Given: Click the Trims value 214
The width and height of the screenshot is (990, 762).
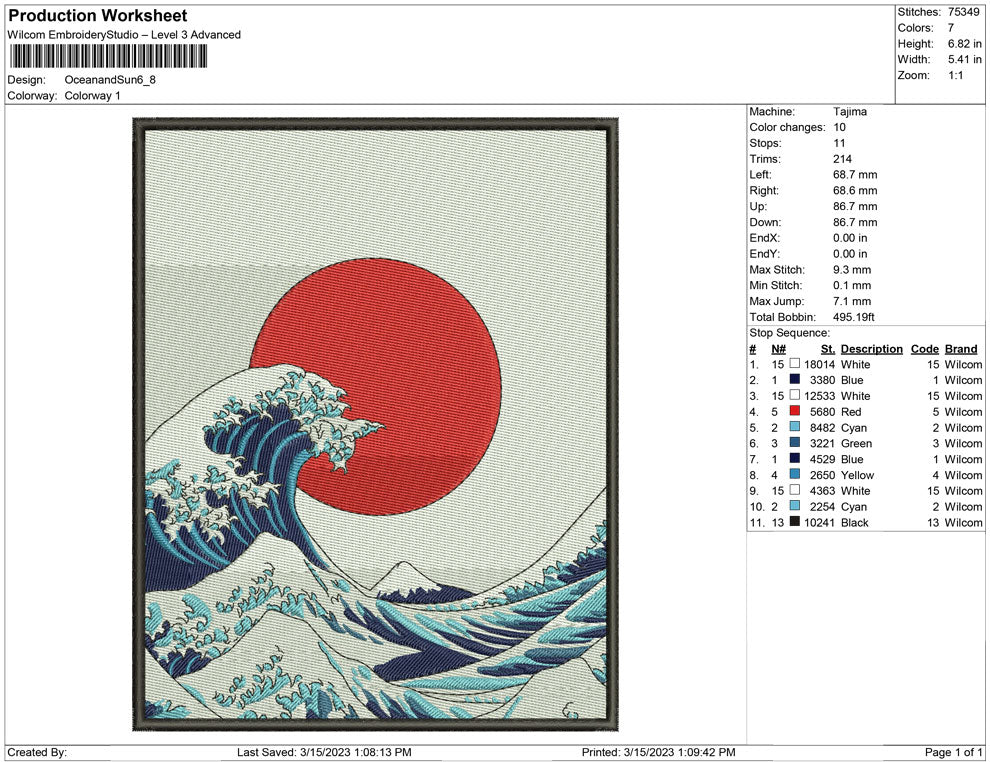Looking at the screenshot, I should [842, 159].
